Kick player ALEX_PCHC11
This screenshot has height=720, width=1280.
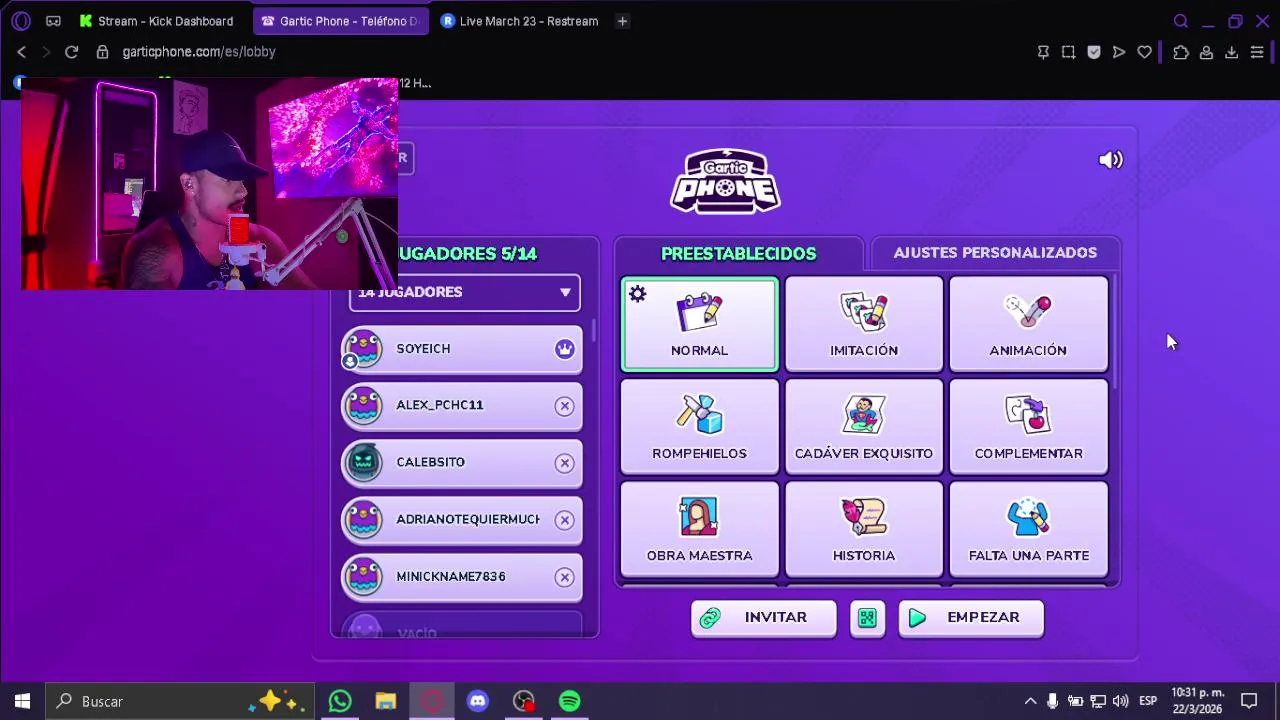pos(565,406)
